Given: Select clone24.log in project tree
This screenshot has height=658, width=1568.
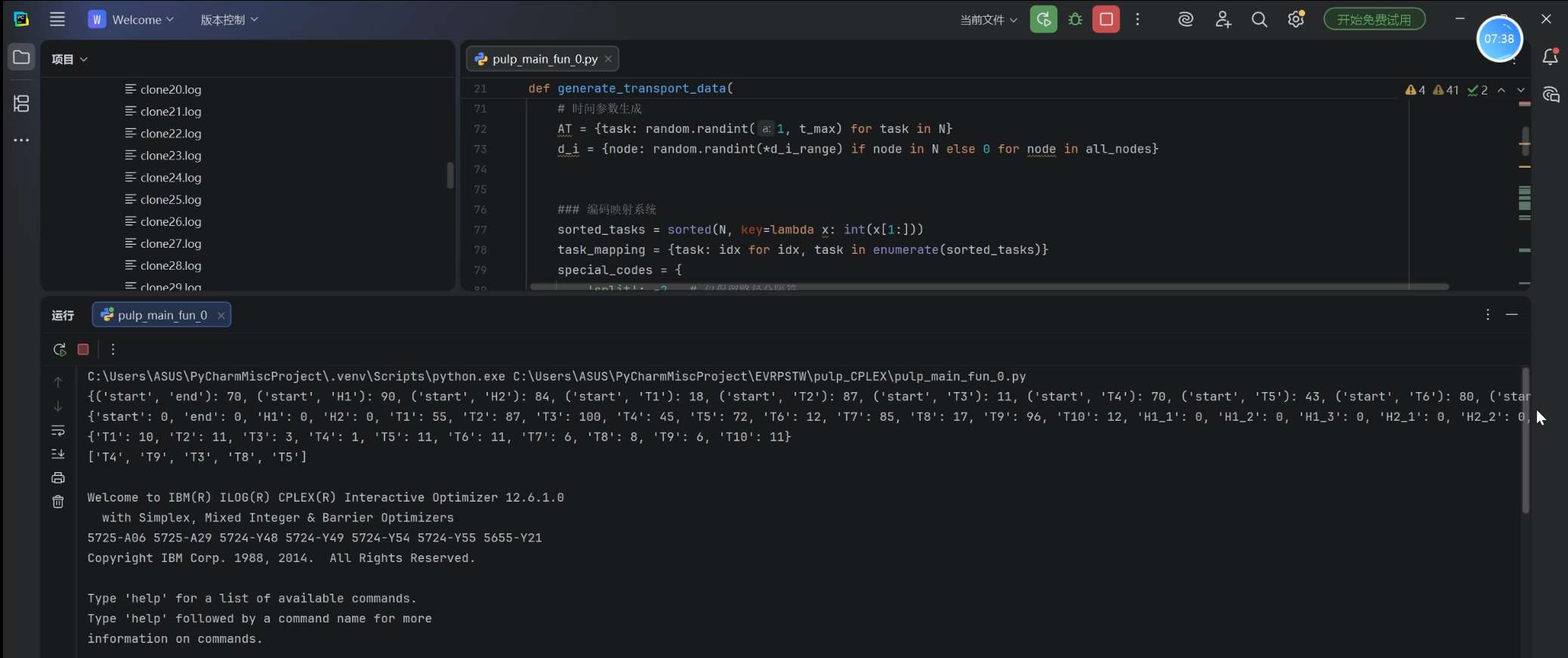Looking at the screenshot, I should click(163, 177).
